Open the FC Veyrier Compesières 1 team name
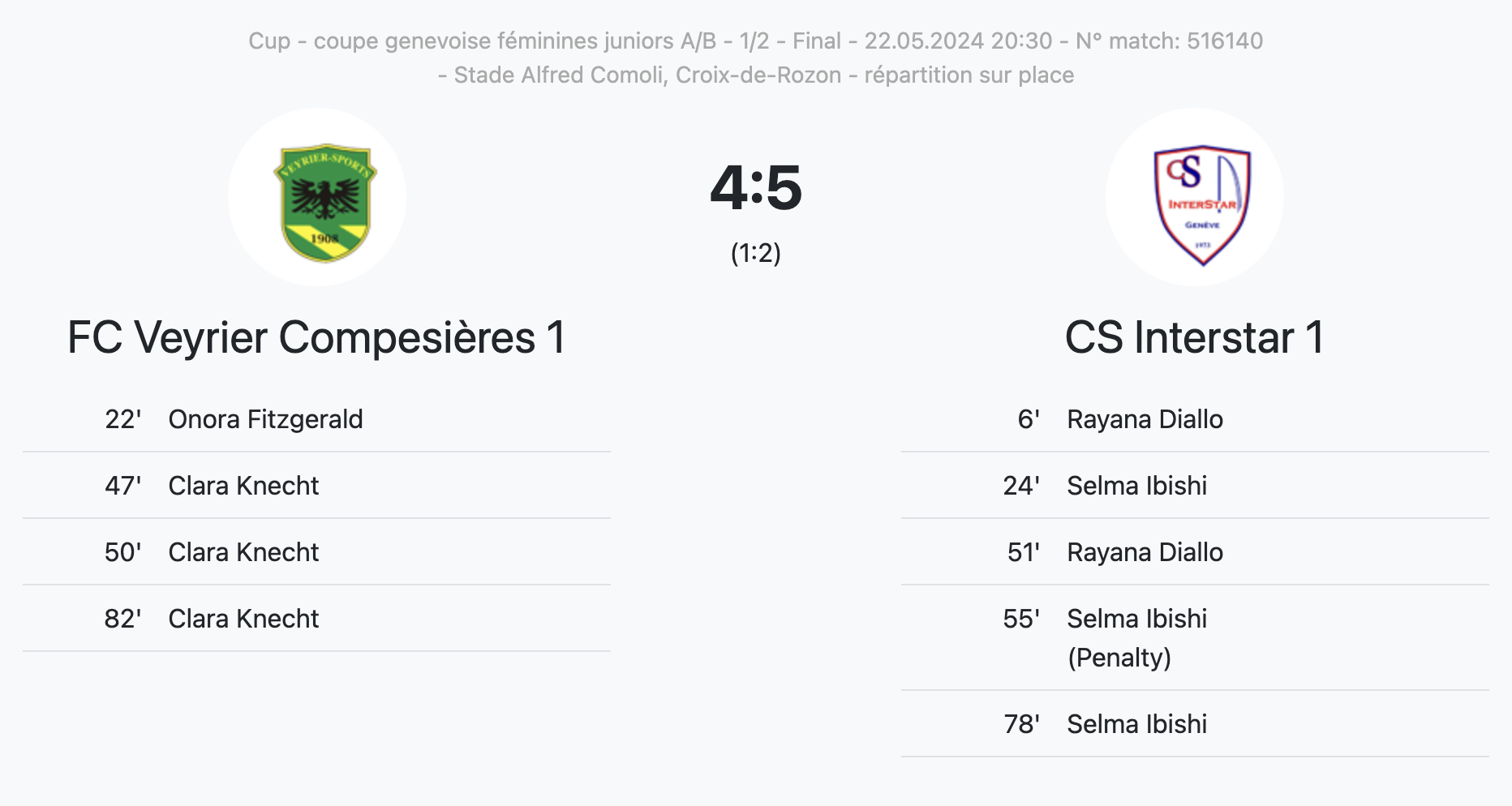Viewport: 1512px width, 806px height. pos(316,337)
